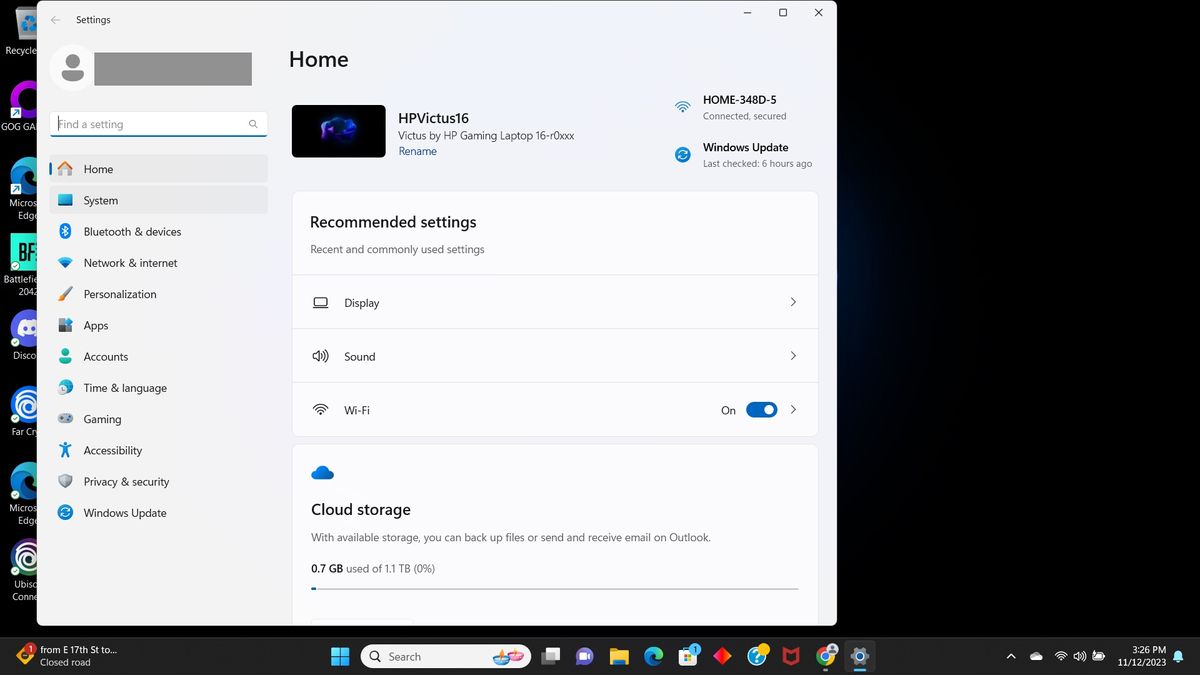This screenshot has width=1200, height=675.
Task: Click the Find a setting search box
Action: [x=155, y=123]
